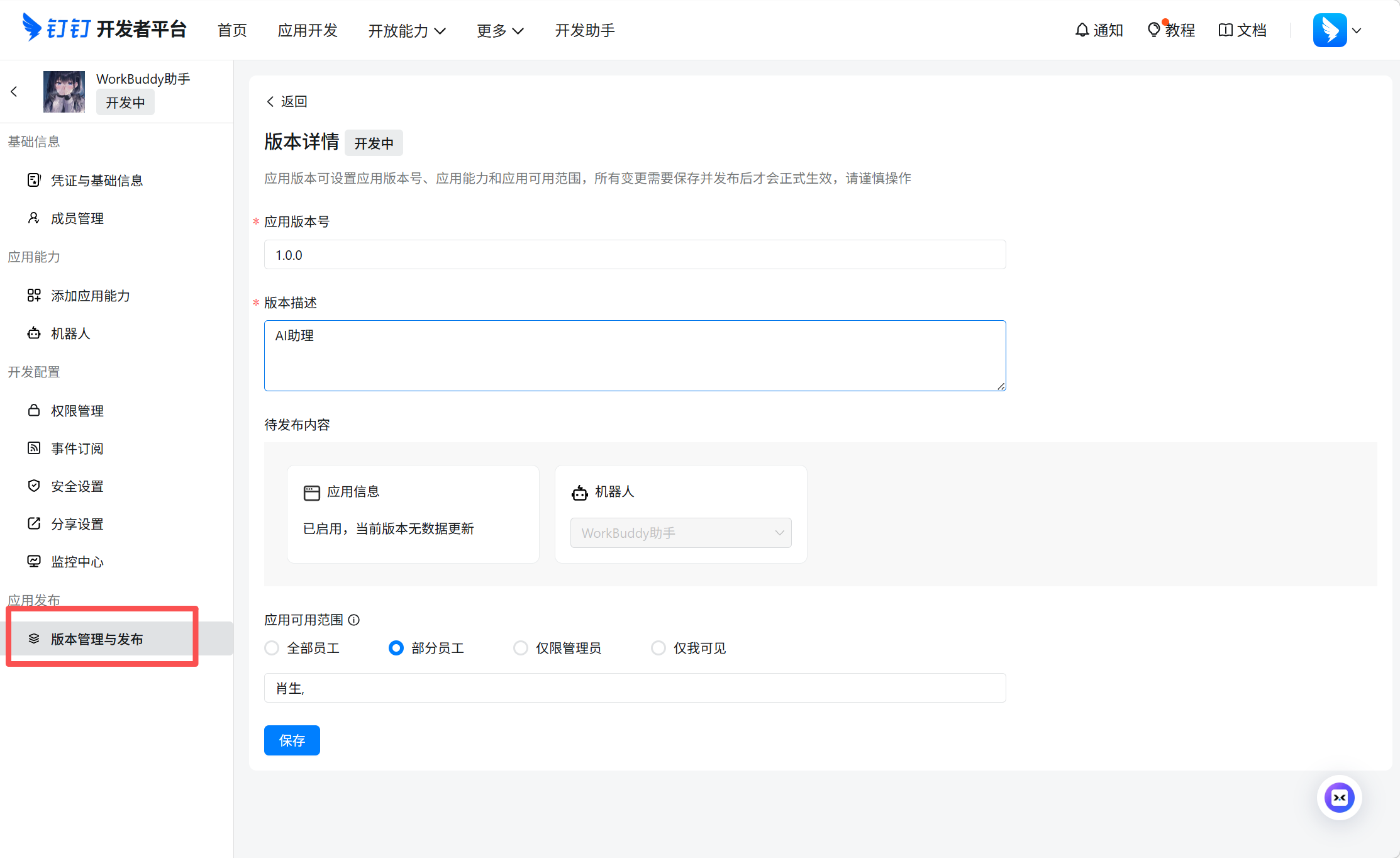Viewport: 1400px width, 858px height.
Task: Open the Monitoring Center item
Action: (x=77, y=562)
